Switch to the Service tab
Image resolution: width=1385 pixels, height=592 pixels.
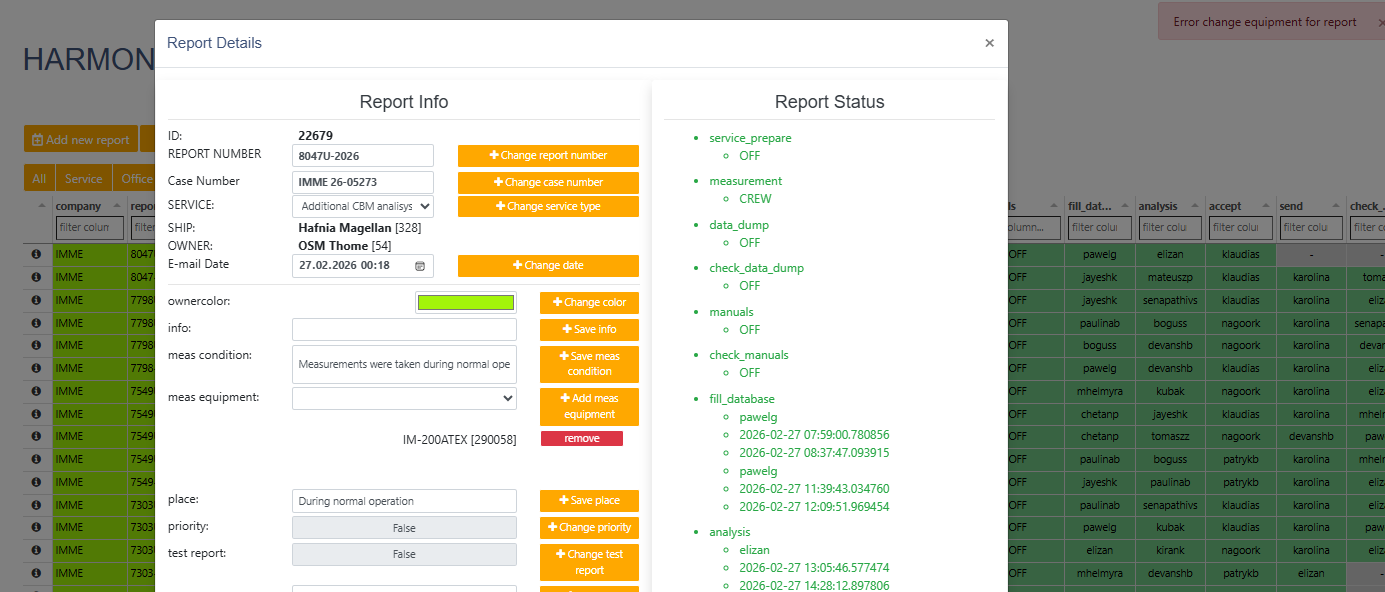(83, 179)
